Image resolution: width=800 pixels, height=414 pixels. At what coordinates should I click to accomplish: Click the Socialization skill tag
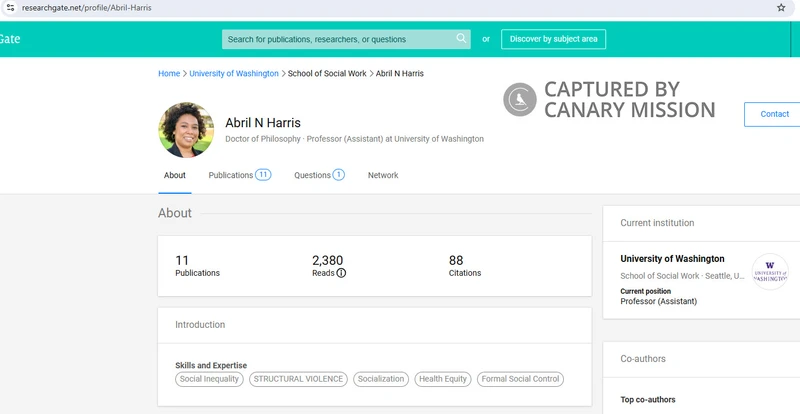click(381, 379)
